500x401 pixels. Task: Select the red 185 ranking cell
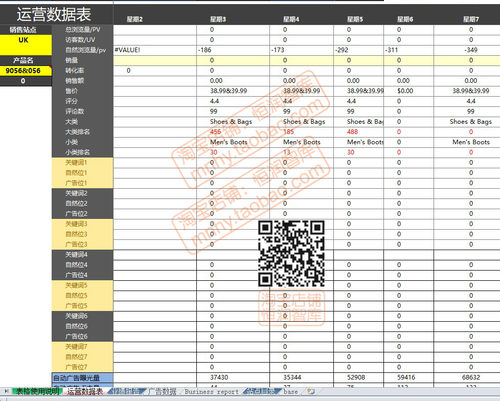(301, 132)
